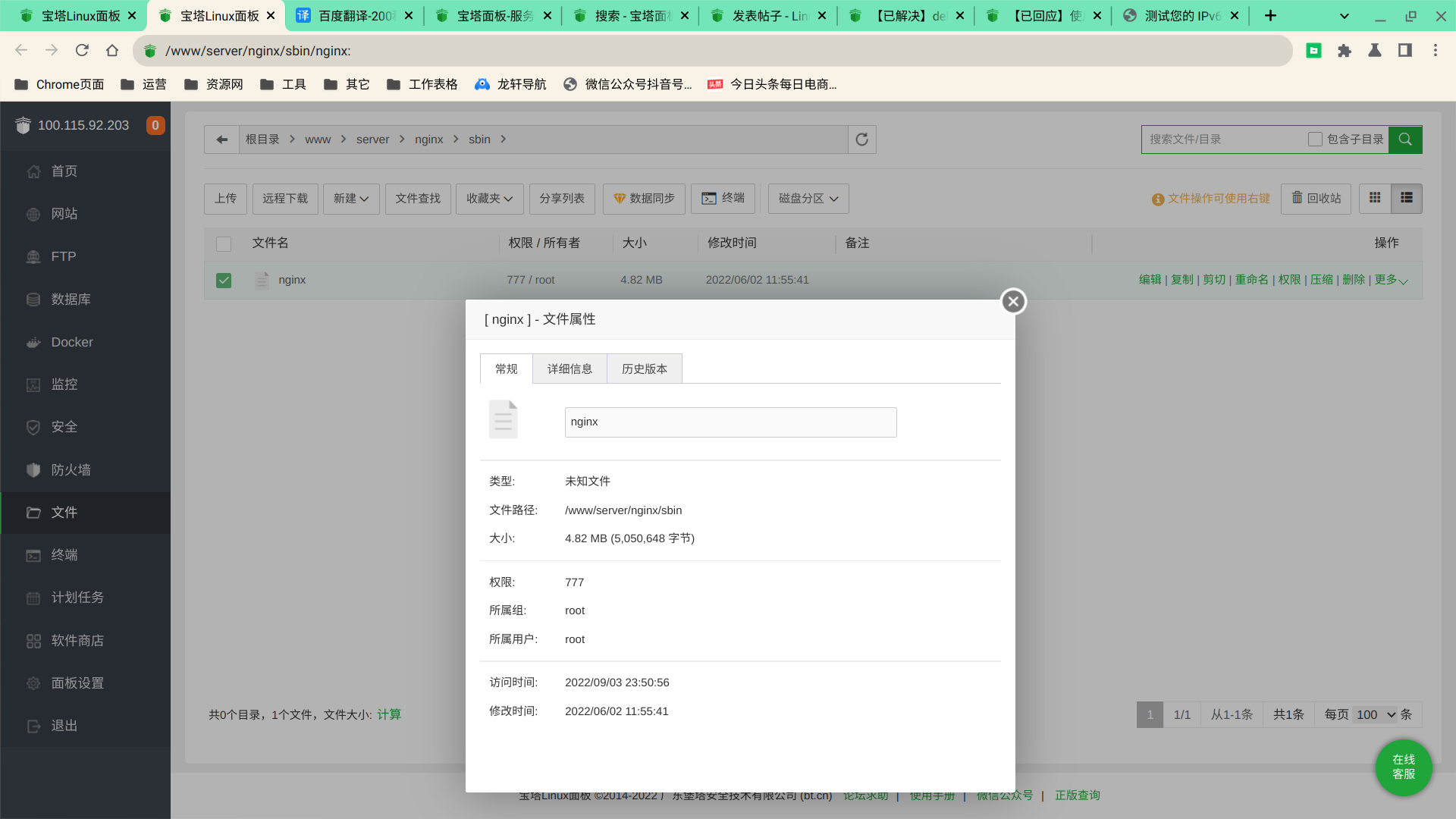This screenshot has height=819, width=1456.
Task: Go back with the path bar arrow
Action: coord(221,140)
